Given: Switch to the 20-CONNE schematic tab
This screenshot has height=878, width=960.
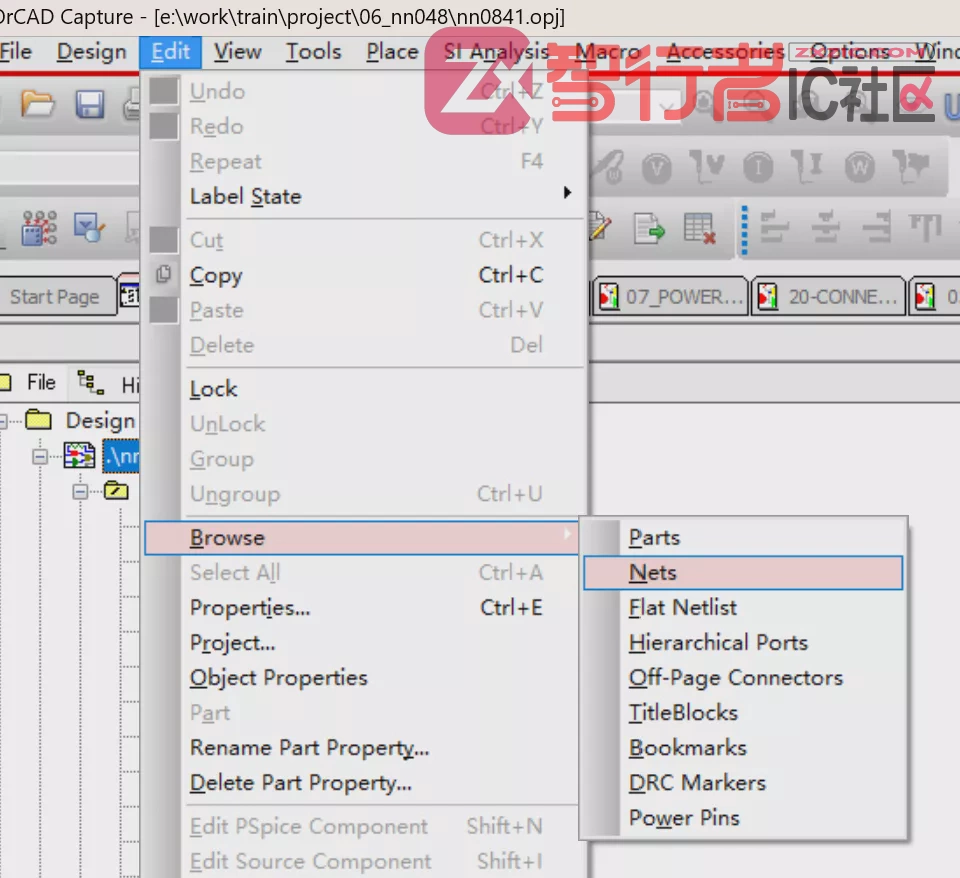Looking at the screenshot, I should (828, 297).
